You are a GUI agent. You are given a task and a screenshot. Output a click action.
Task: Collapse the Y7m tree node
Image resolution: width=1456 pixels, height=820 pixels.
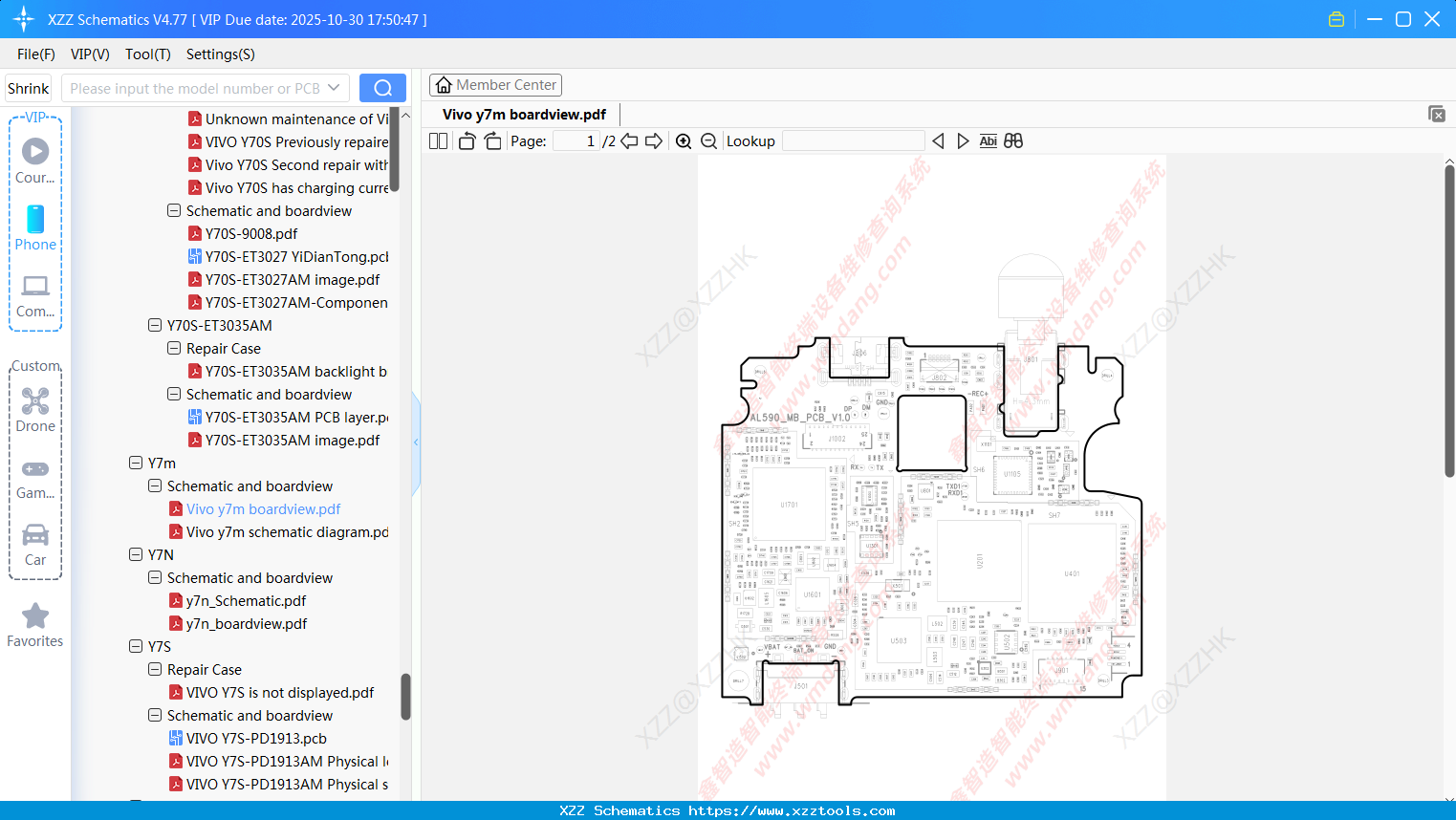point(136,463)
